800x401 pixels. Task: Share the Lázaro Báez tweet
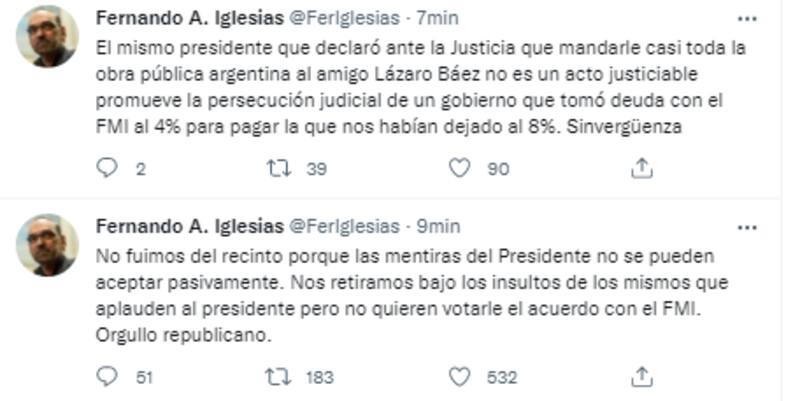coord(642,168)
